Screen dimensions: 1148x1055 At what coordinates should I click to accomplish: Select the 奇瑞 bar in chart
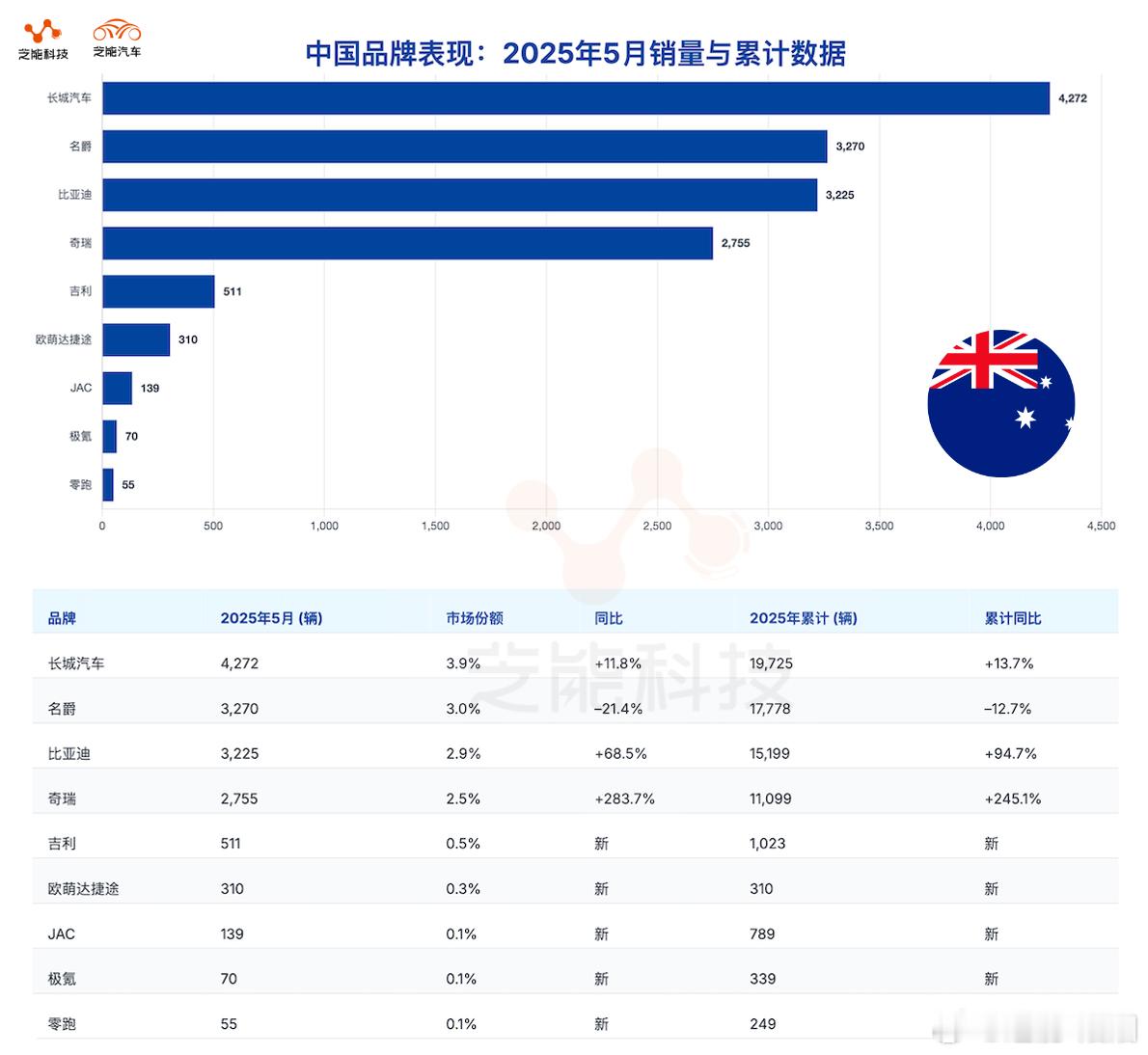[408, 243]
